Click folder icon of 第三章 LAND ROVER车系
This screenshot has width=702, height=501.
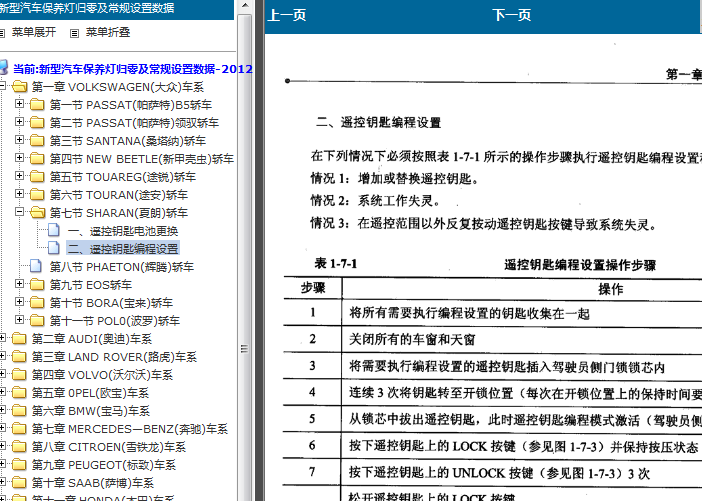point(19,356)
